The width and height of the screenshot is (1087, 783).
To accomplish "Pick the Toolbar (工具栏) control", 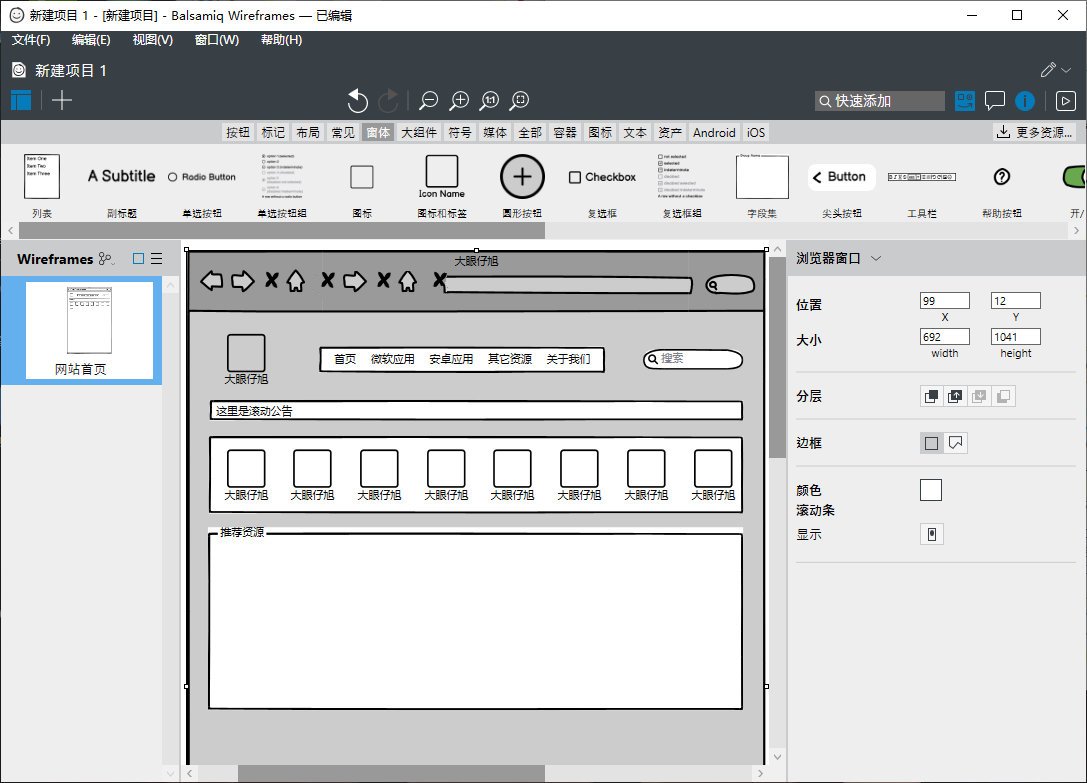I will tap(921, 177).
